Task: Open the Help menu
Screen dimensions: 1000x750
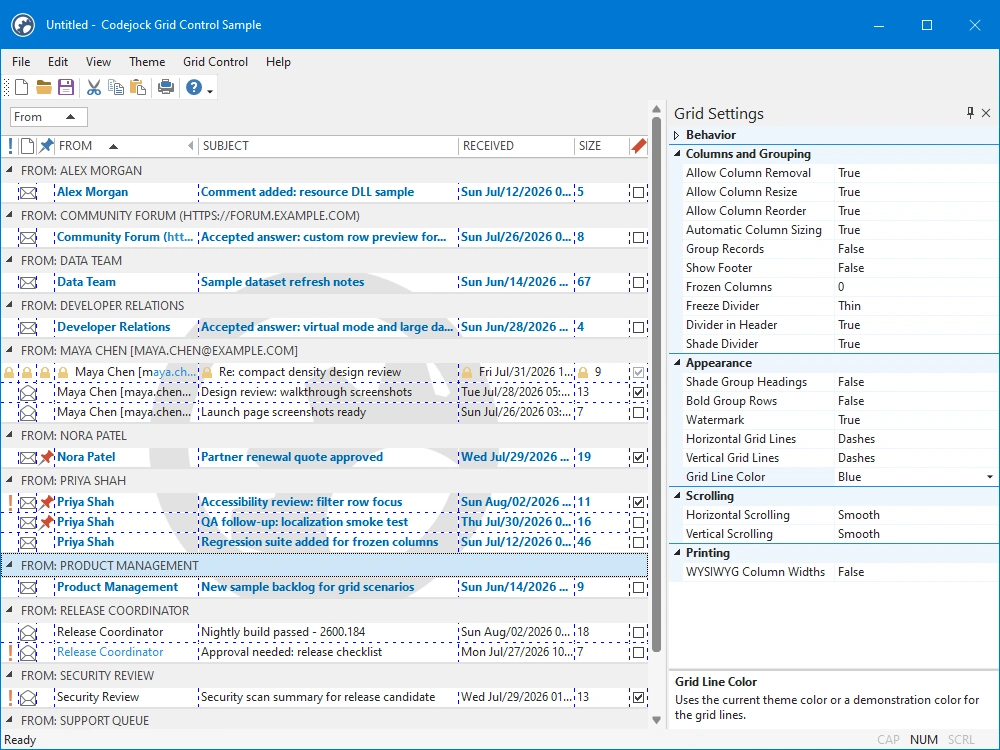Action: click(x=278, y=62)
